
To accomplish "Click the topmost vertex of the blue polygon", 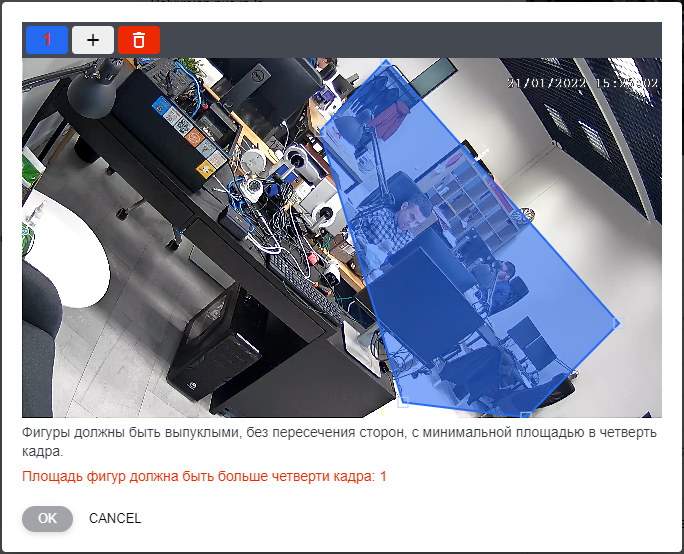I will (383, 62).
